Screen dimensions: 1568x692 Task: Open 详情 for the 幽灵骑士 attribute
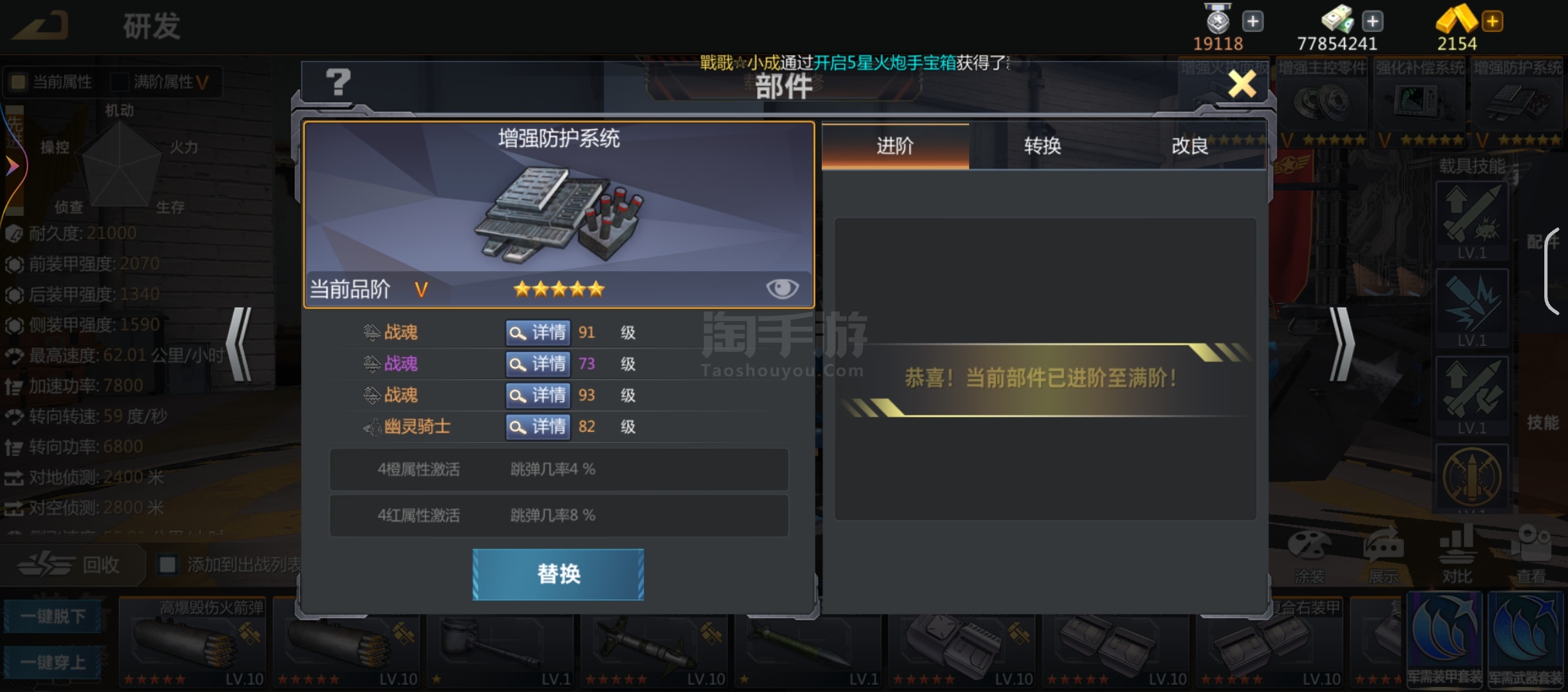(x=537, y=426)
